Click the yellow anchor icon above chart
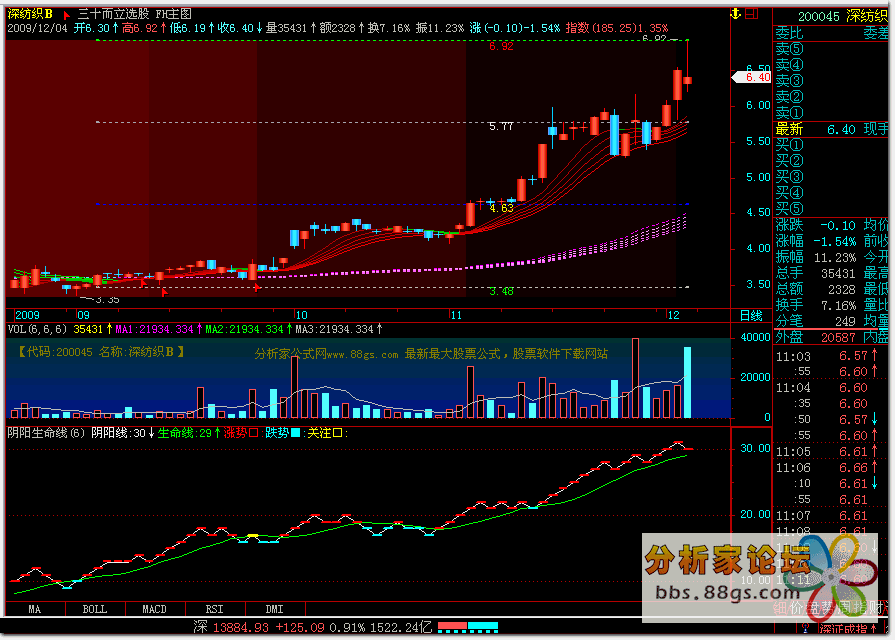This screenshot has height=640, width=895. pyautogui.click(x=735, y=14)
